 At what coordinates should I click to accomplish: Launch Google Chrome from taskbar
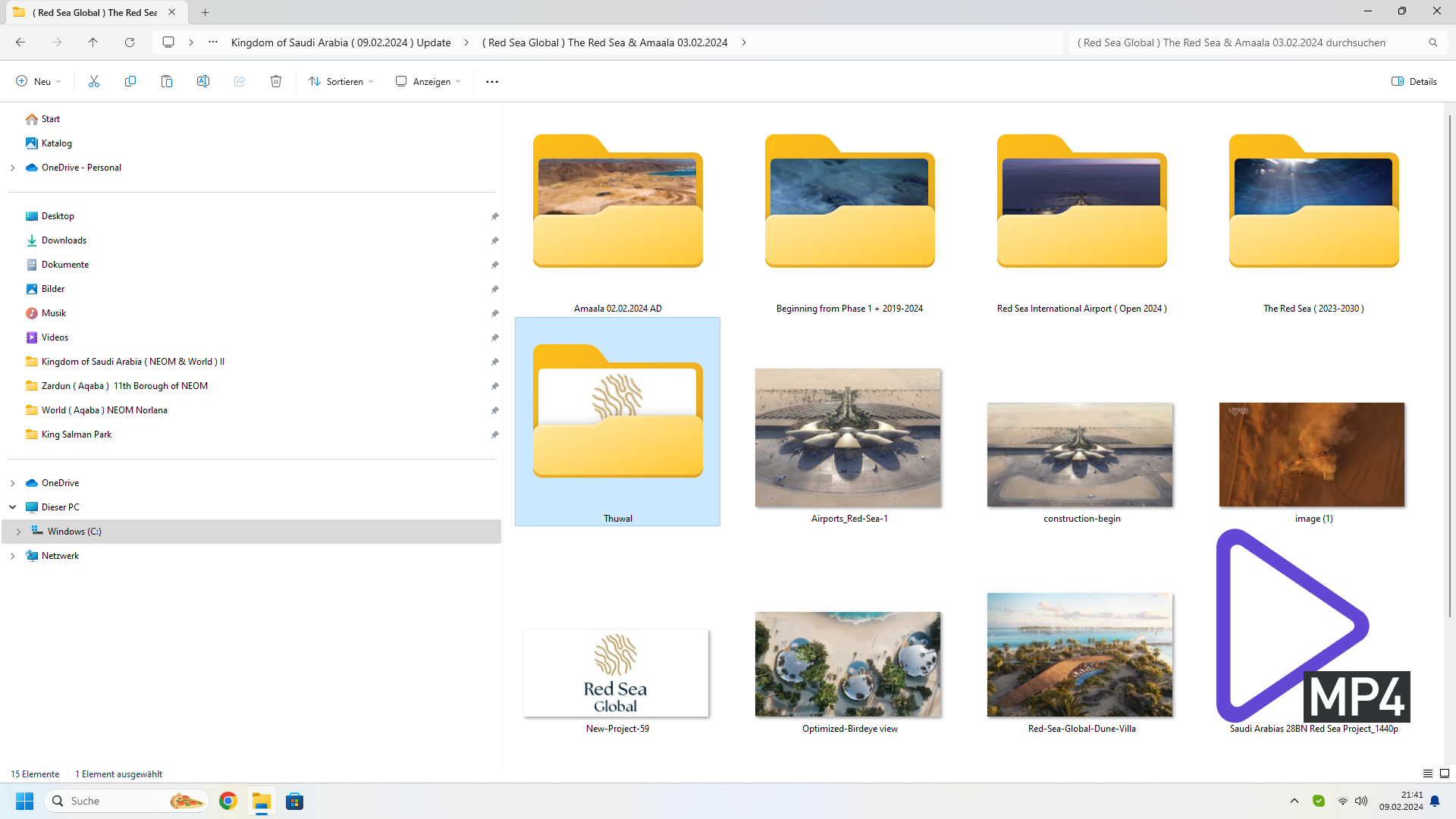pyautogui.click(x=227, y=801)
